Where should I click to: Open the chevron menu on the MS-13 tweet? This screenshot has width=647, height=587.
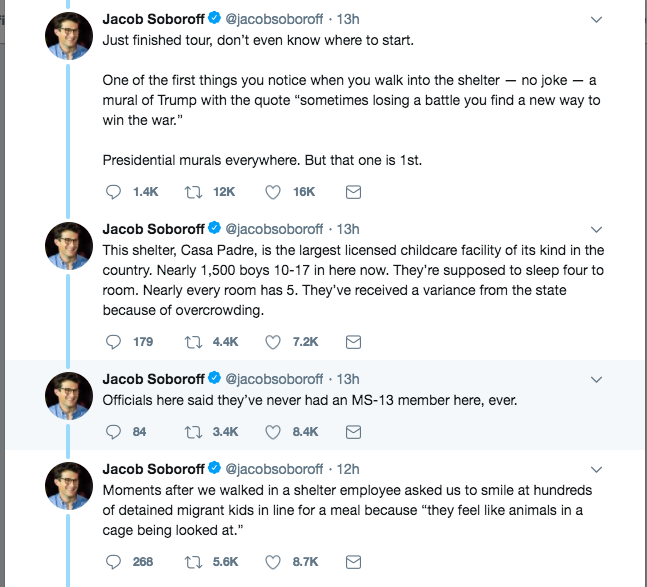[x=597, y=379]
